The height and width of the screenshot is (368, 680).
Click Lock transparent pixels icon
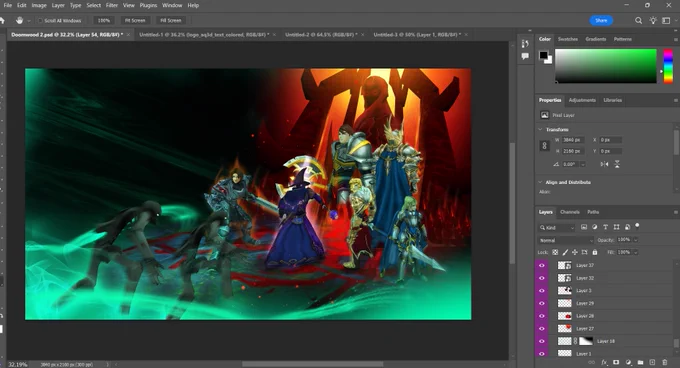[555, 252]
